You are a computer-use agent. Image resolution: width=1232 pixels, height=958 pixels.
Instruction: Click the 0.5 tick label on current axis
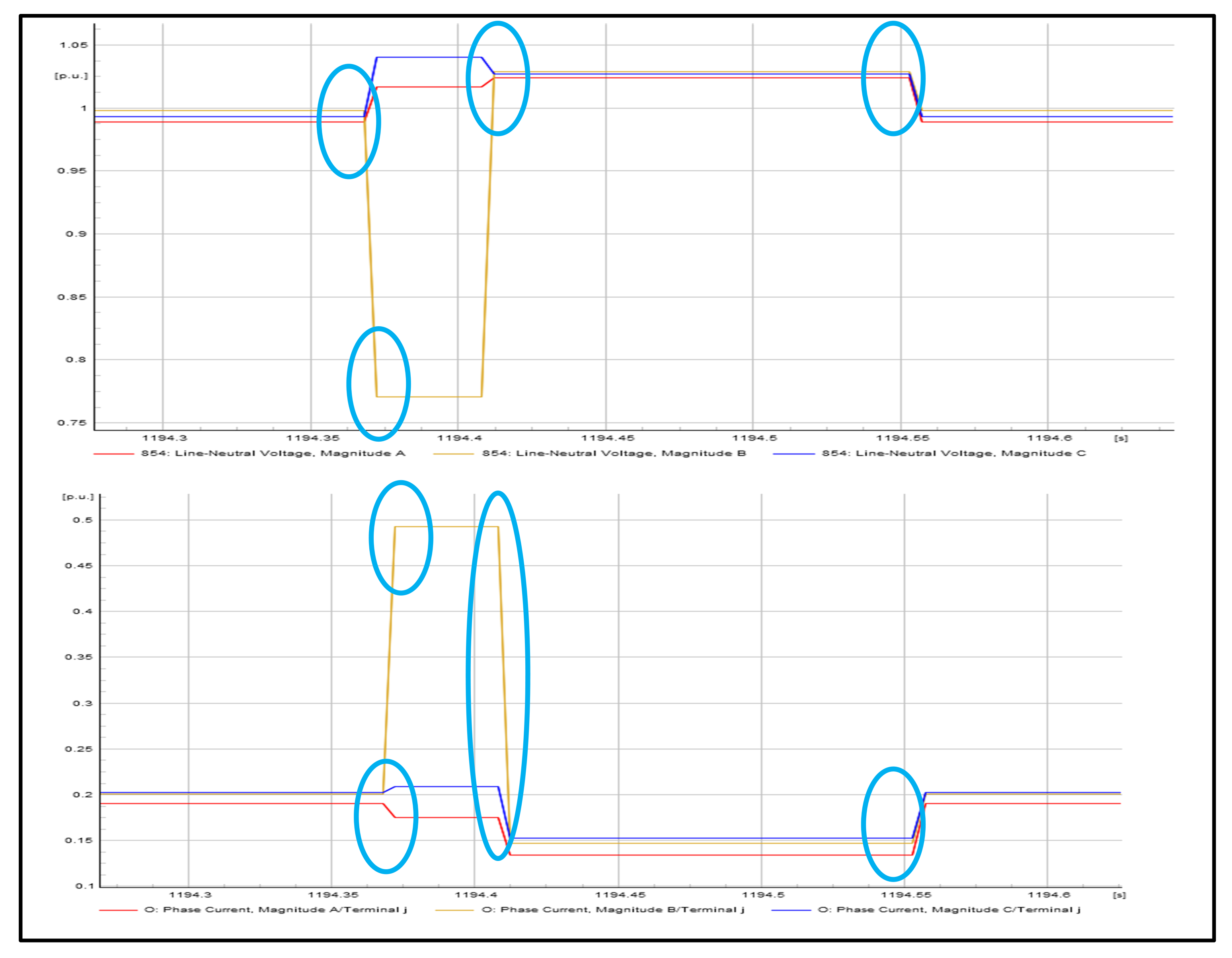point(82,520)
